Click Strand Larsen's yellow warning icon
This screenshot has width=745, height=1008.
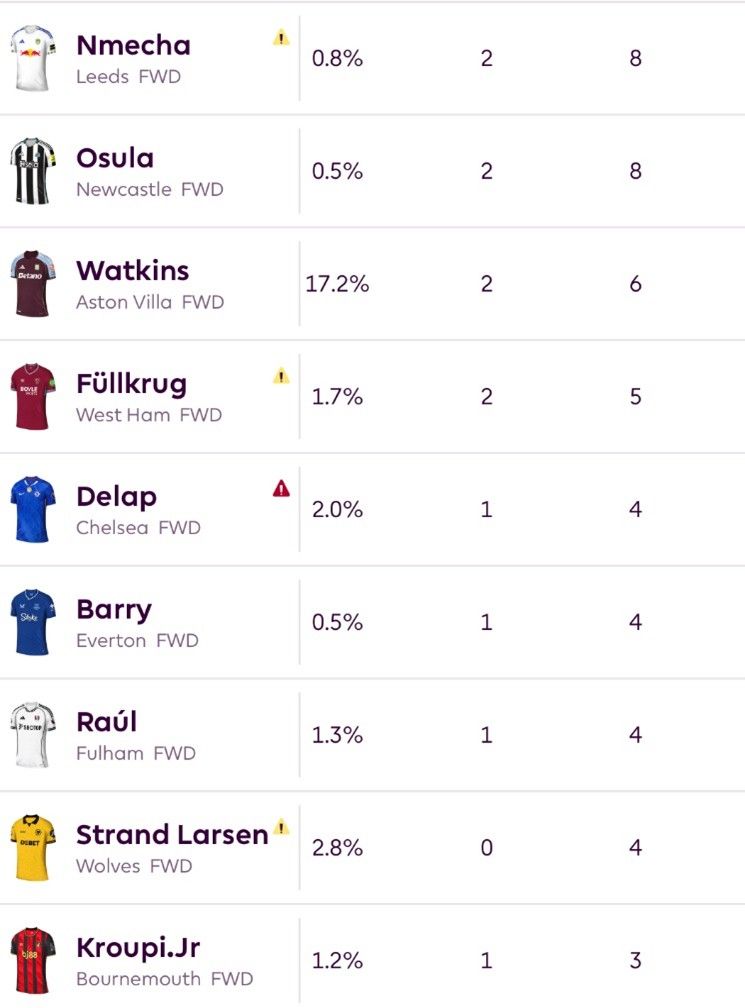point(281,827)
